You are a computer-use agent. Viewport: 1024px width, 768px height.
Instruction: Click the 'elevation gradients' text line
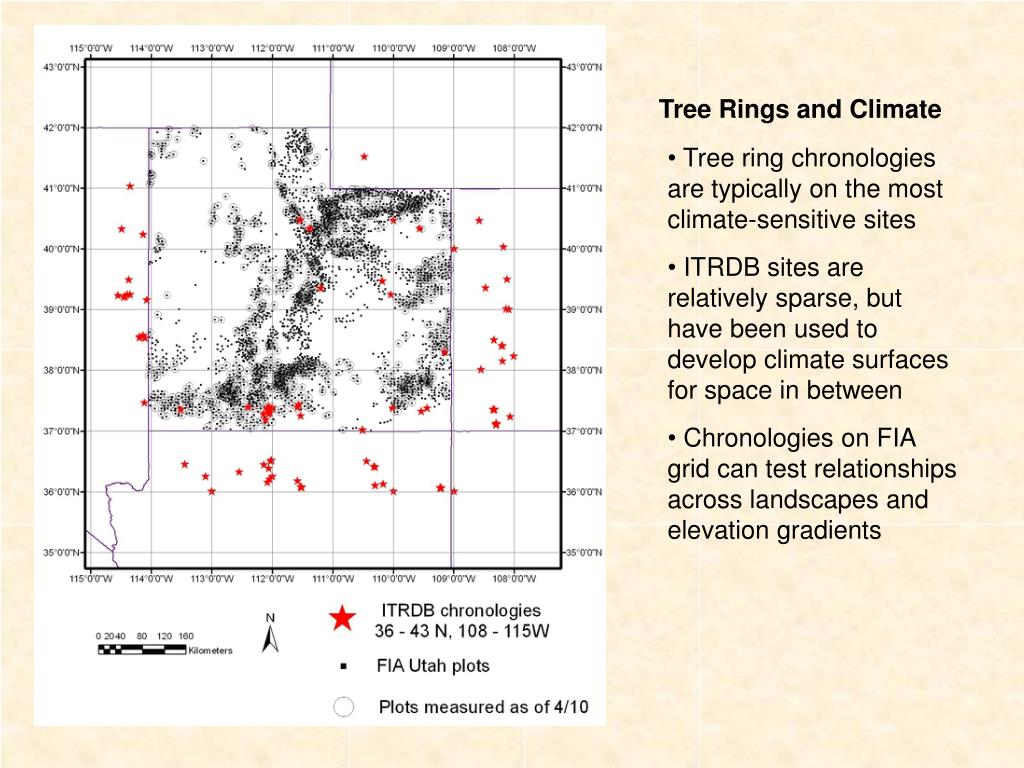(x=775, y=530)
